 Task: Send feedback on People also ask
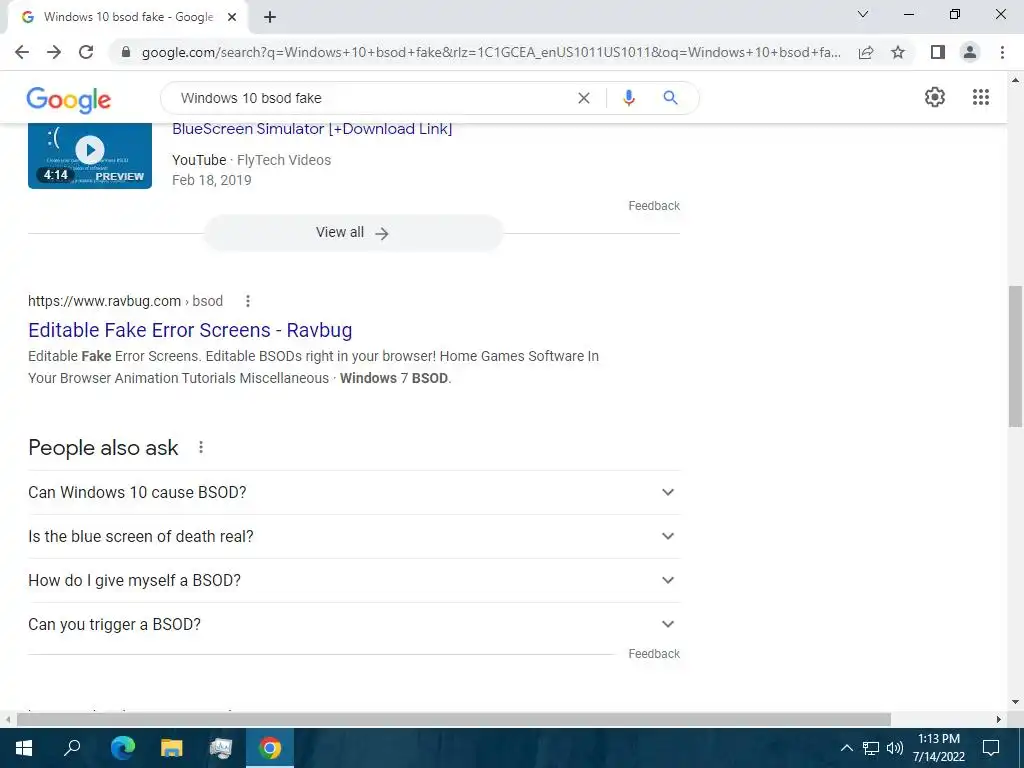[x=654, y=654]
